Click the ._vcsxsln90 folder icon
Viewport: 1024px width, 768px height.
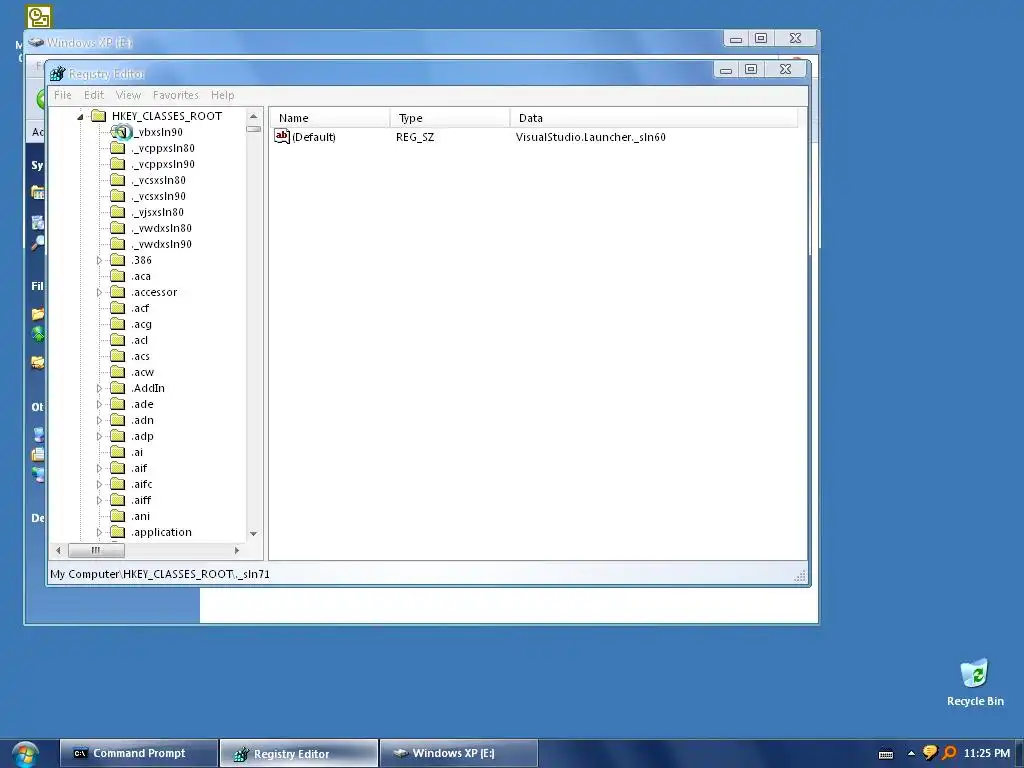118,196
